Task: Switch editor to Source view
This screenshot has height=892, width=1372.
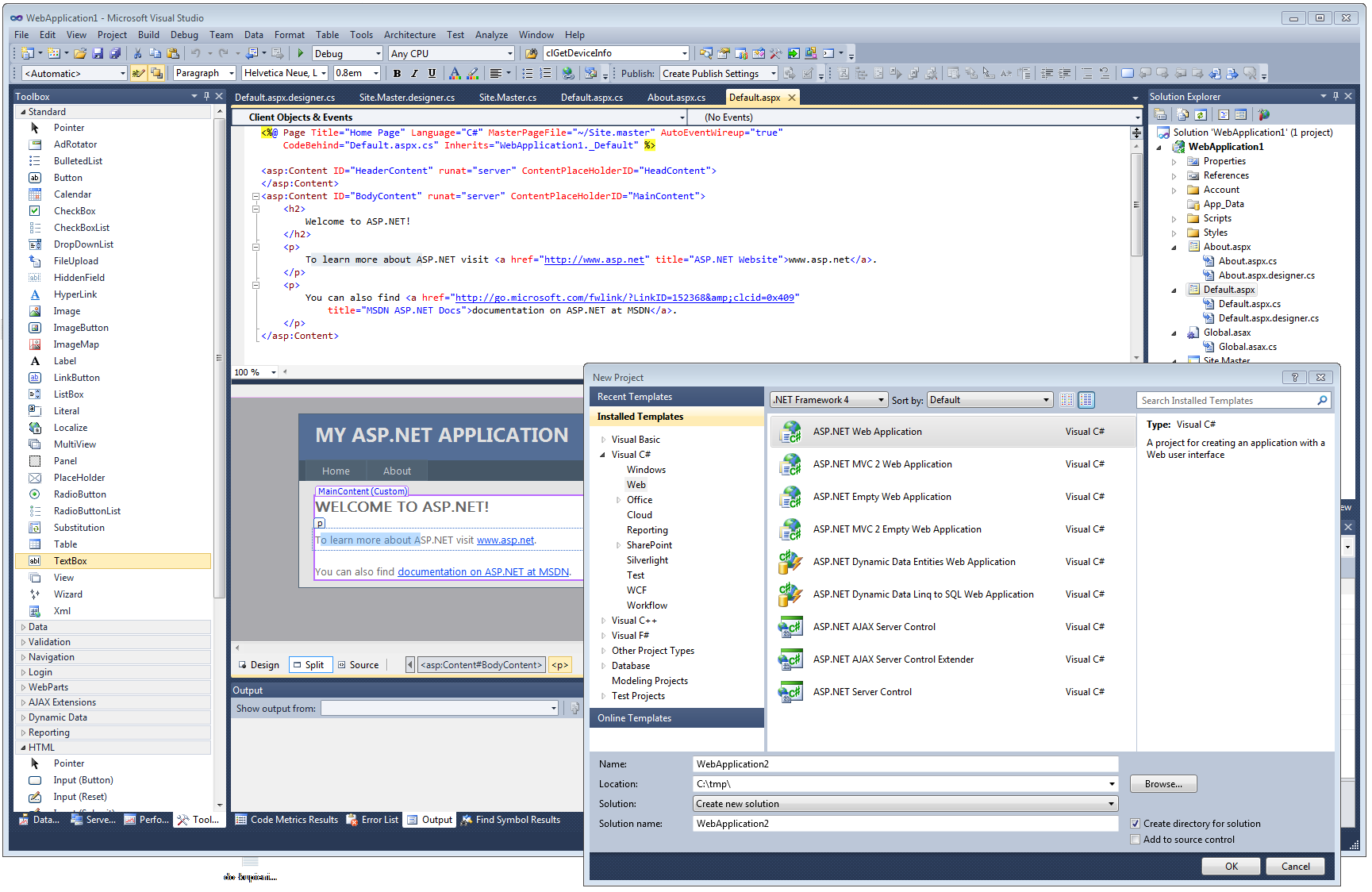Action: [359, 665]
